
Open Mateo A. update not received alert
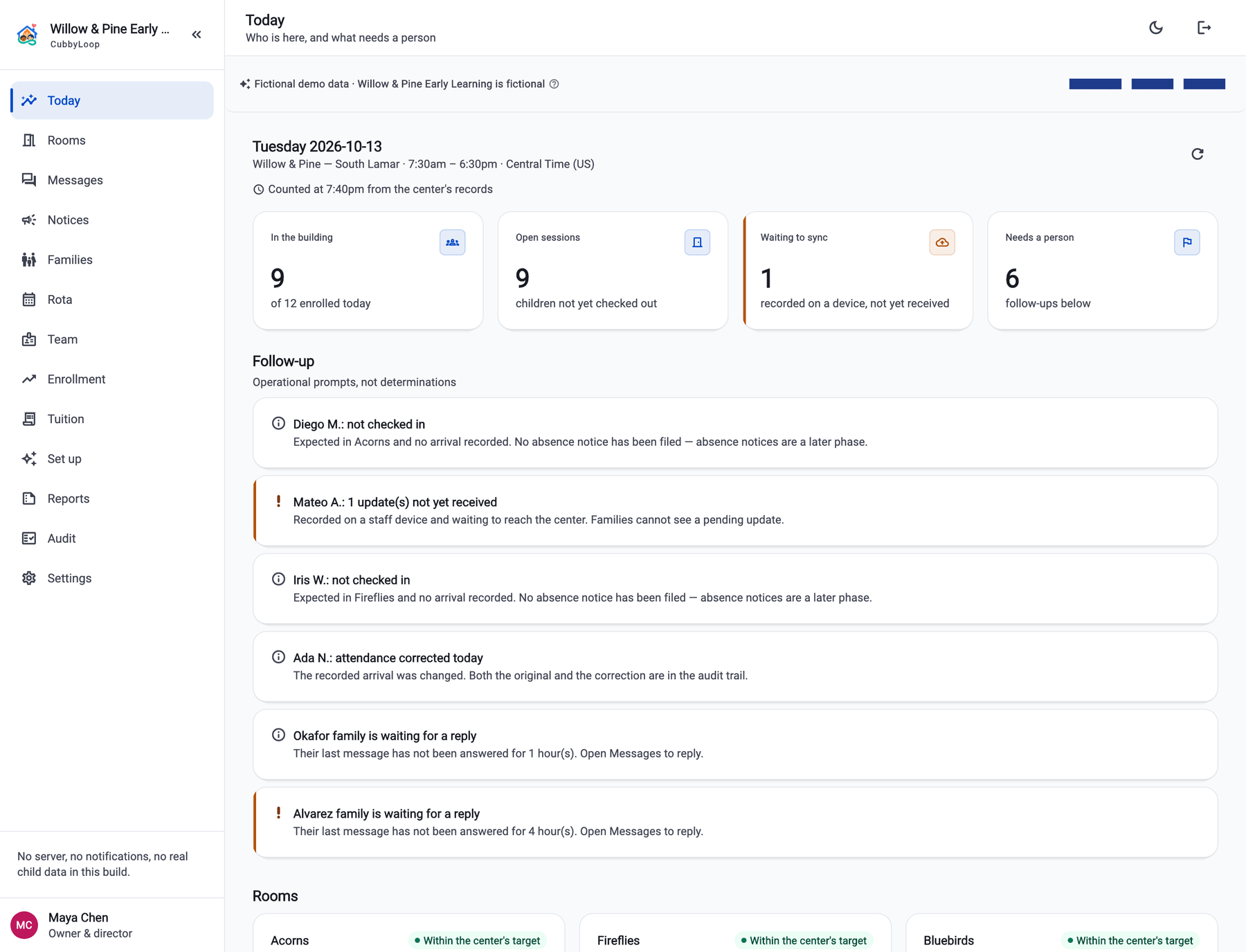[x=735, y=511]
